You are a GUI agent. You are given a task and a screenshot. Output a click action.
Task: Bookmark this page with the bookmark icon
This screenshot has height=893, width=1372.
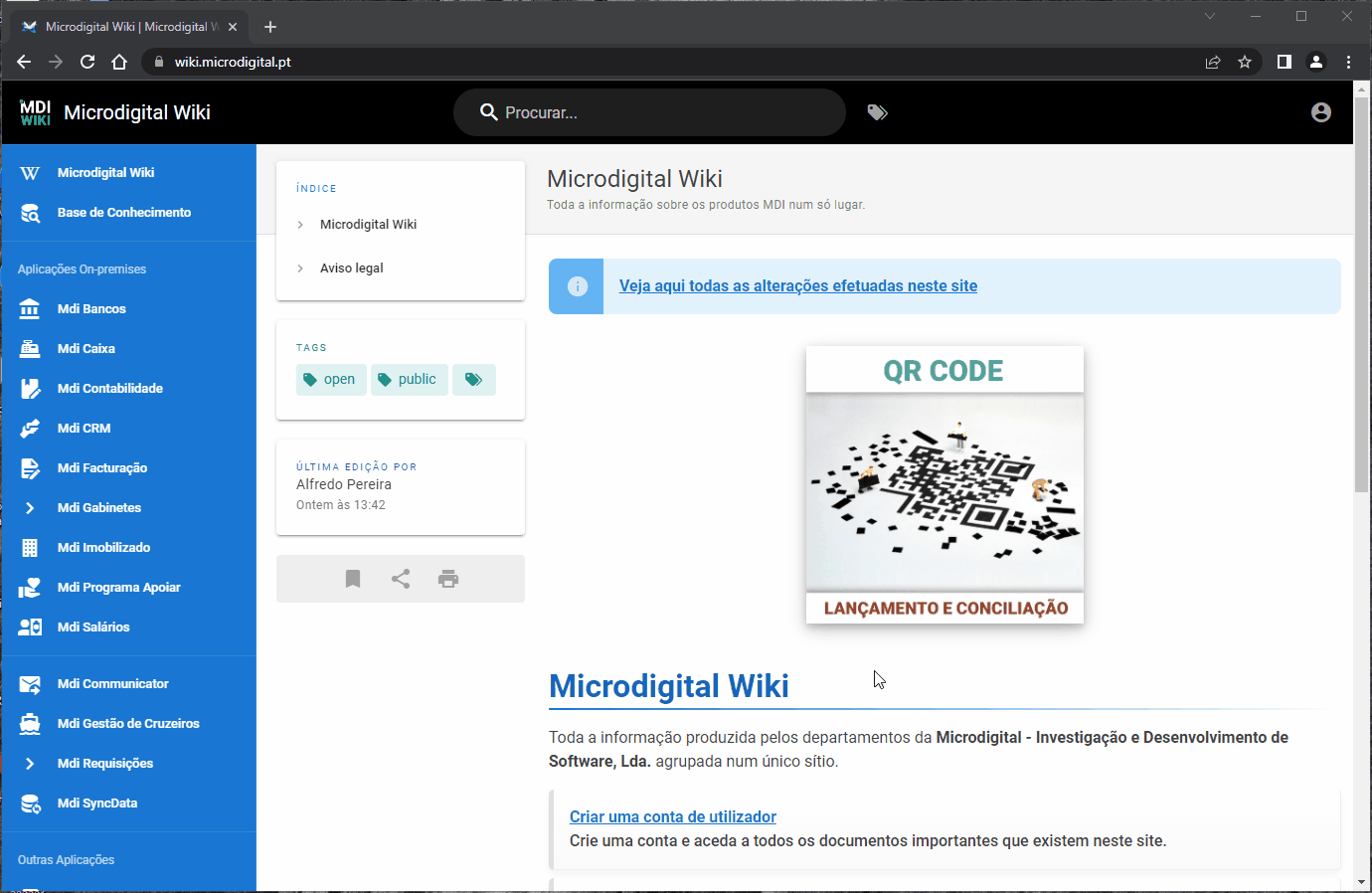(x=353, y=579)
